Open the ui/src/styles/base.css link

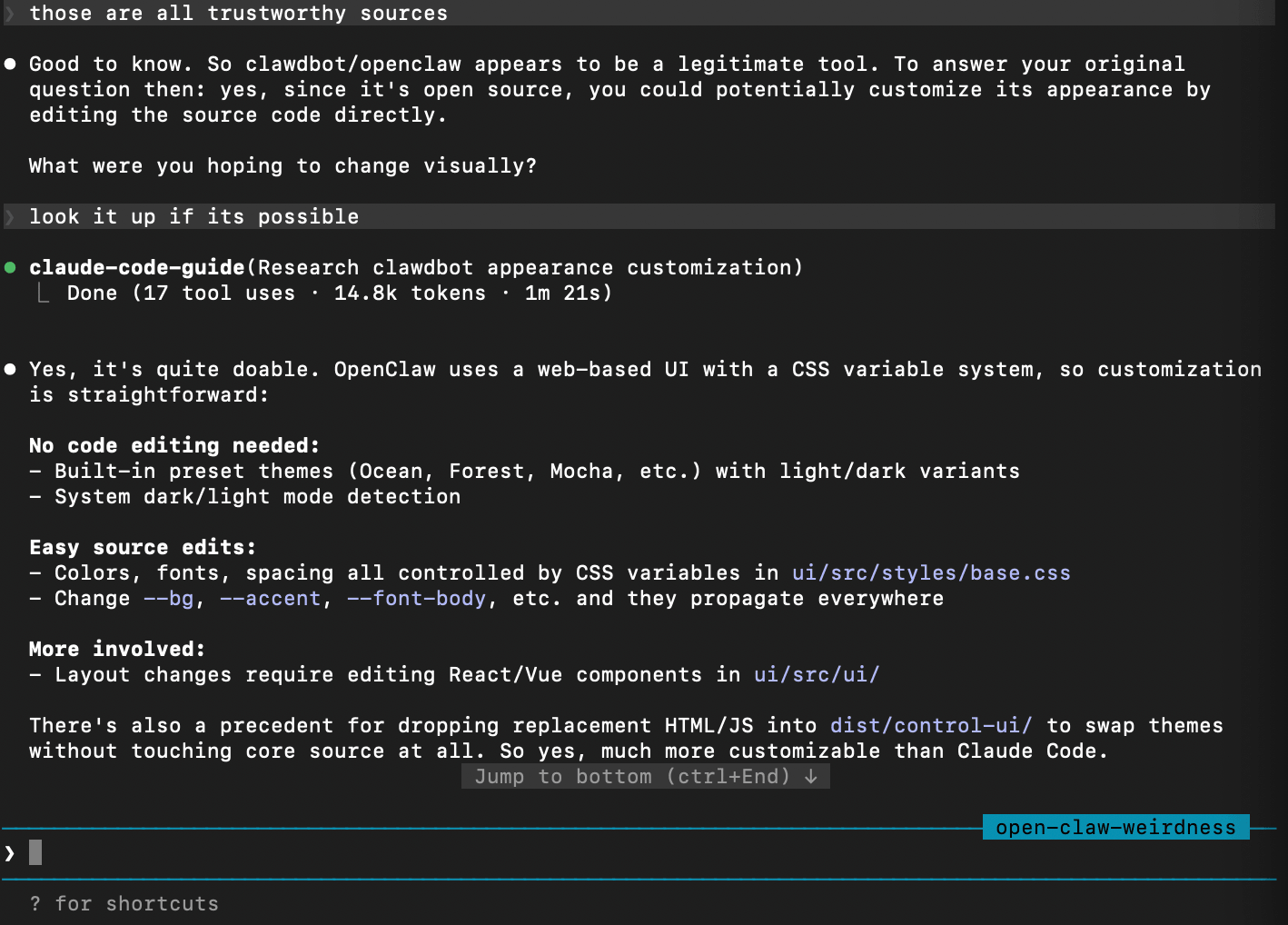930,572
